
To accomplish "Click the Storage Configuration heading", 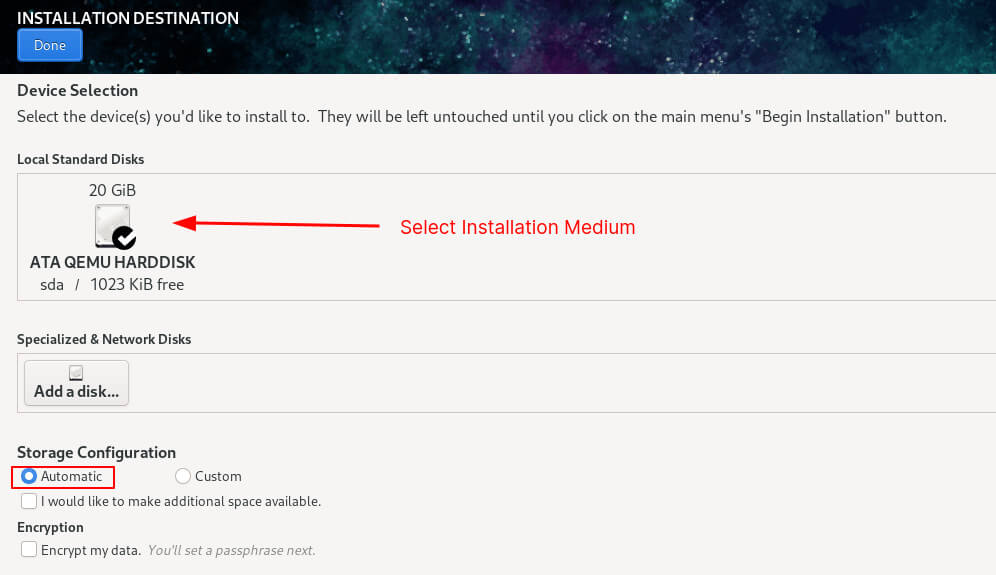I will 96,453.
